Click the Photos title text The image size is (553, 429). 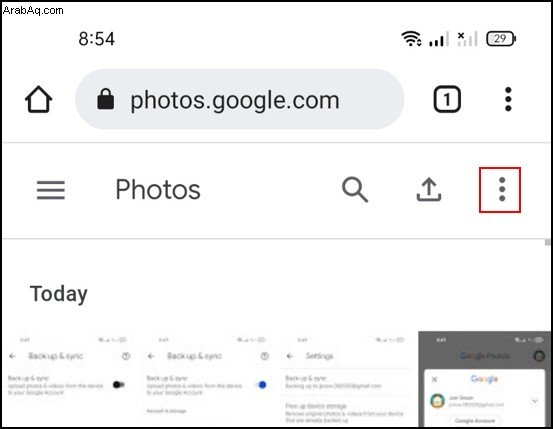click(x=158, y=190)
